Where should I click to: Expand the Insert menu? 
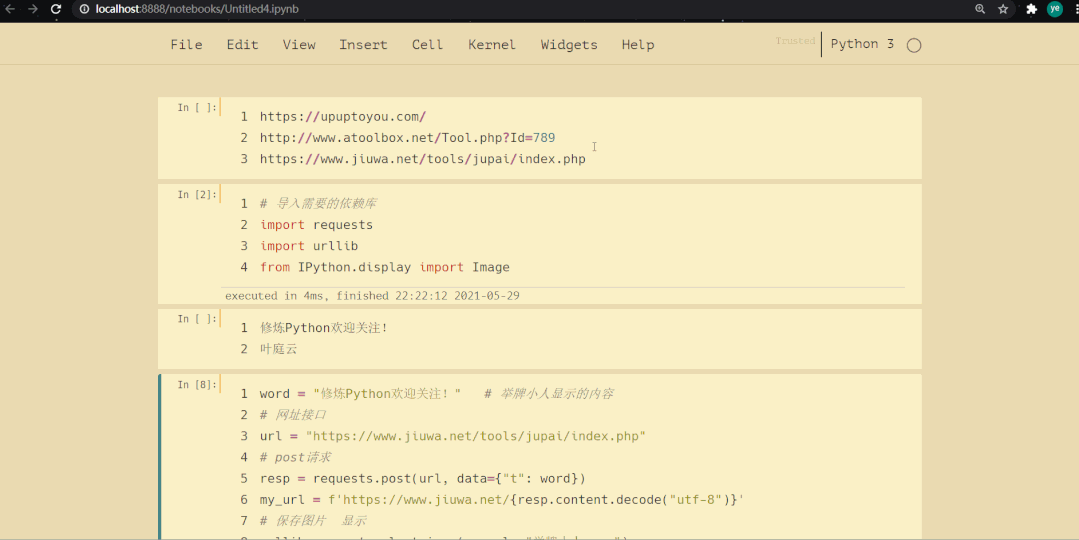[363, 45]
